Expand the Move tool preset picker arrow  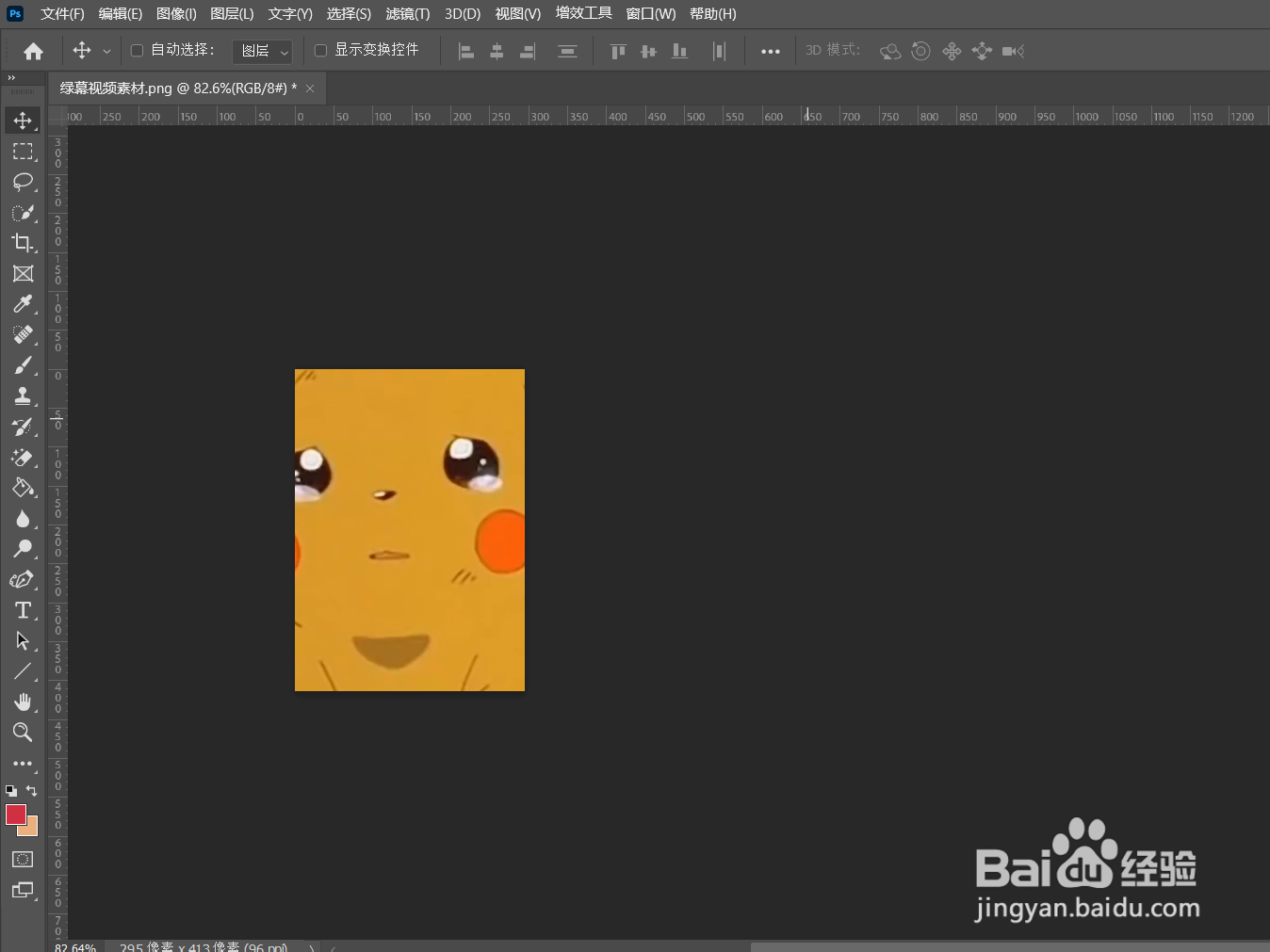[106, 51]
